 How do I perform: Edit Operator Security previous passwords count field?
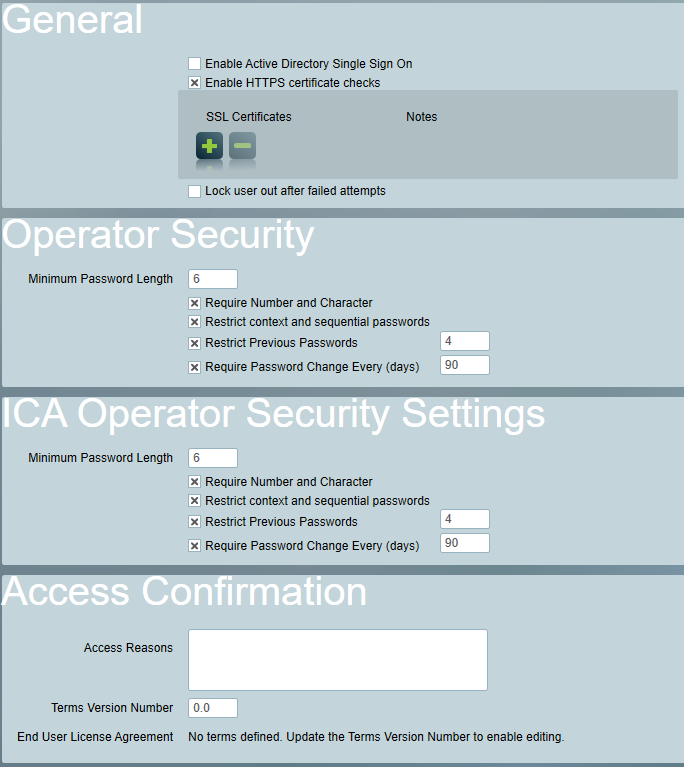point(465,341)
